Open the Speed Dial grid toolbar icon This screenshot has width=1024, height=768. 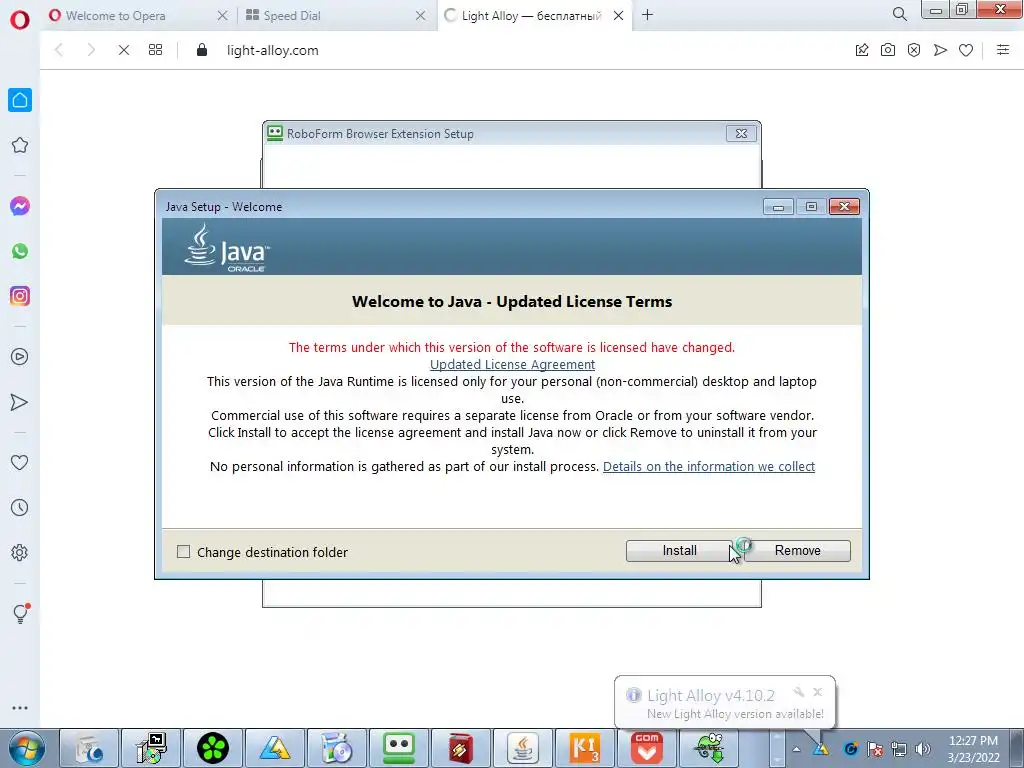tap(155, 50)
